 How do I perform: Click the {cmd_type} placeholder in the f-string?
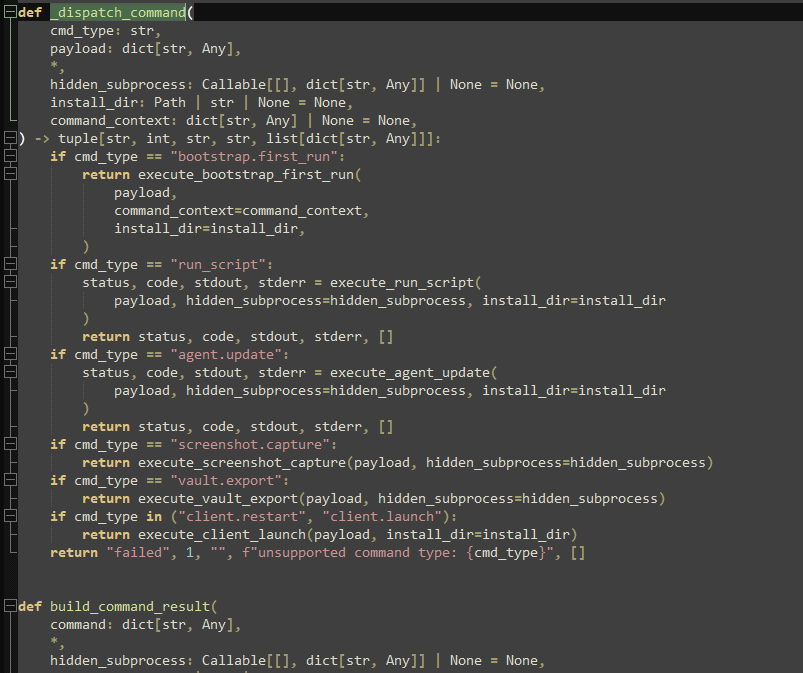(x=506, y=553)
